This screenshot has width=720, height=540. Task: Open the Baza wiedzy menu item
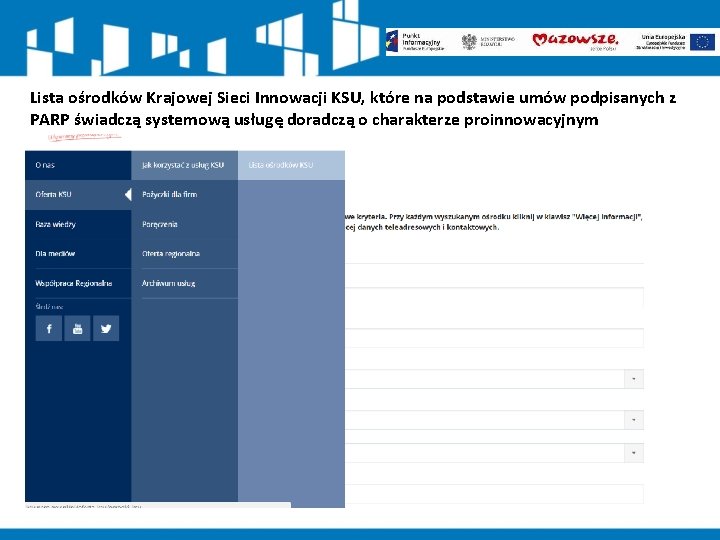pos(78,225)
